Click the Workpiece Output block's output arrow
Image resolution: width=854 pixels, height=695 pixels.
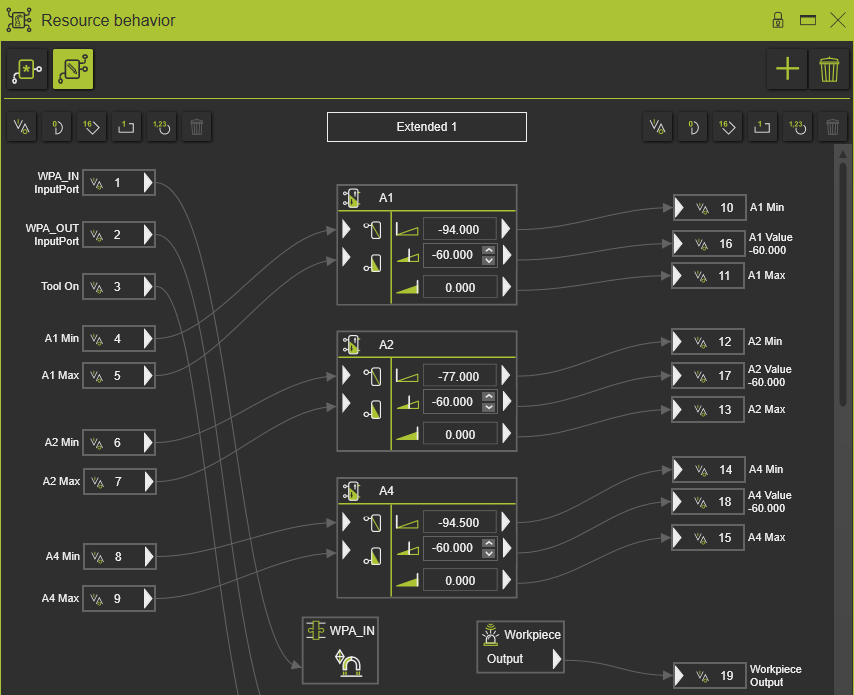(556, 660)
